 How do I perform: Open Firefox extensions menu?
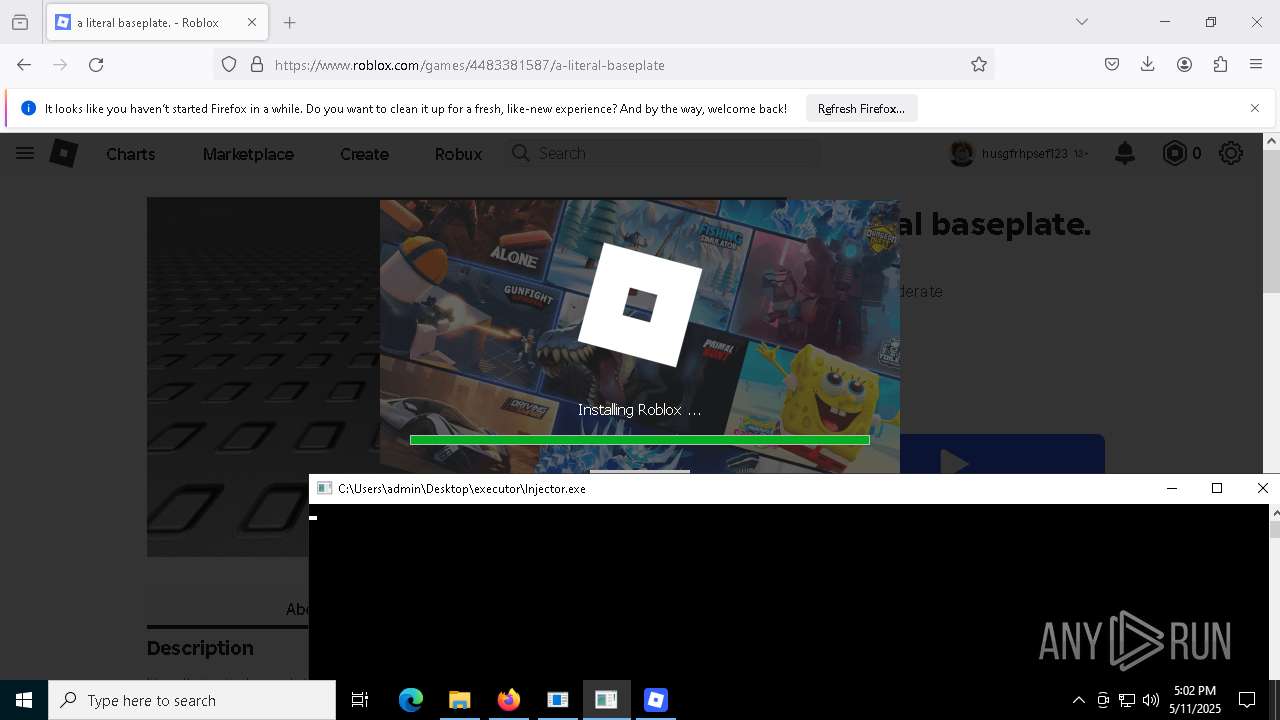pyautogui.click(x=1220, y=64)
